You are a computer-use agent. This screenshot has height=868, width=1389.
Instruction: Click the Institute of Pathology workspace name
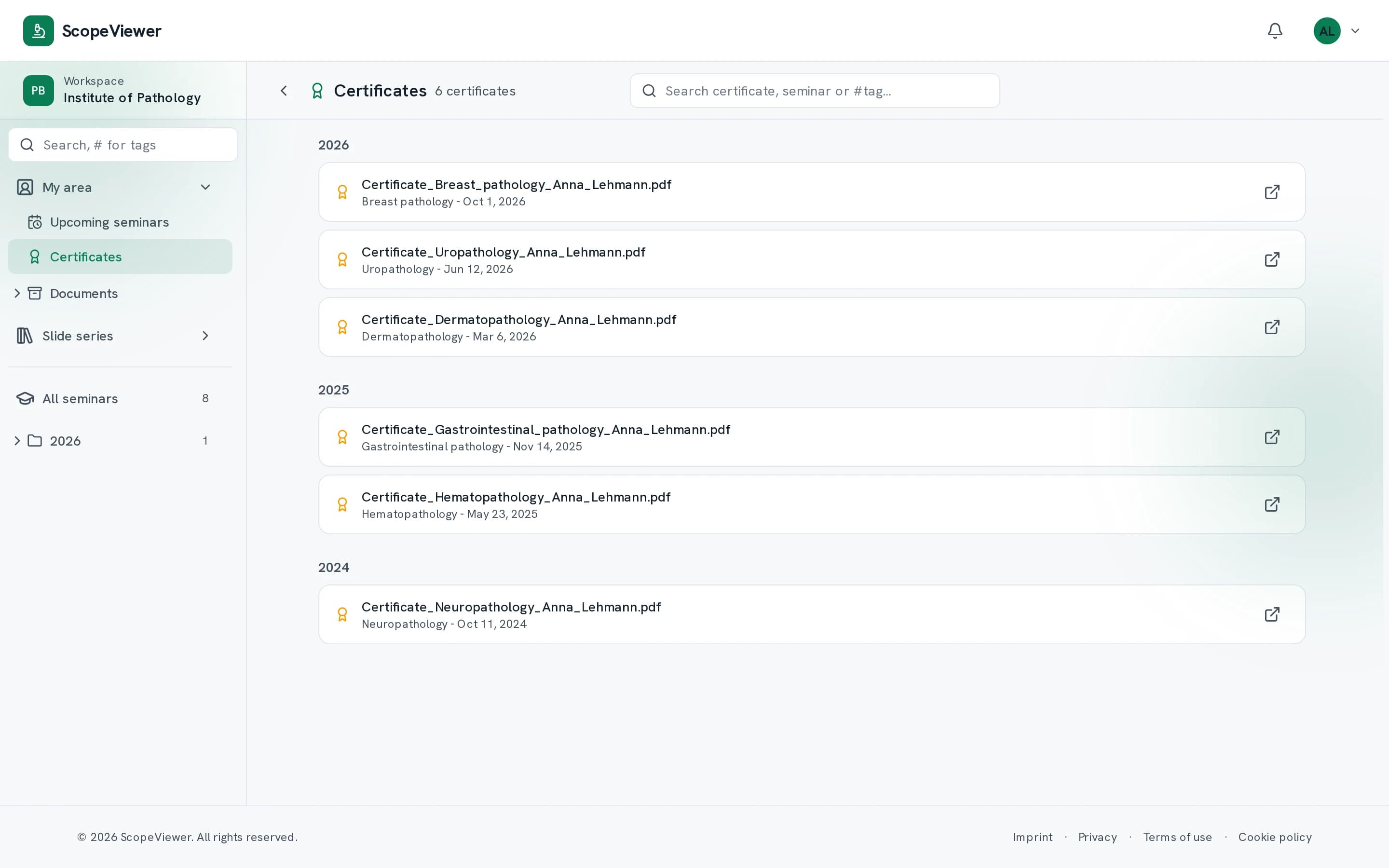tap(132, 98)
